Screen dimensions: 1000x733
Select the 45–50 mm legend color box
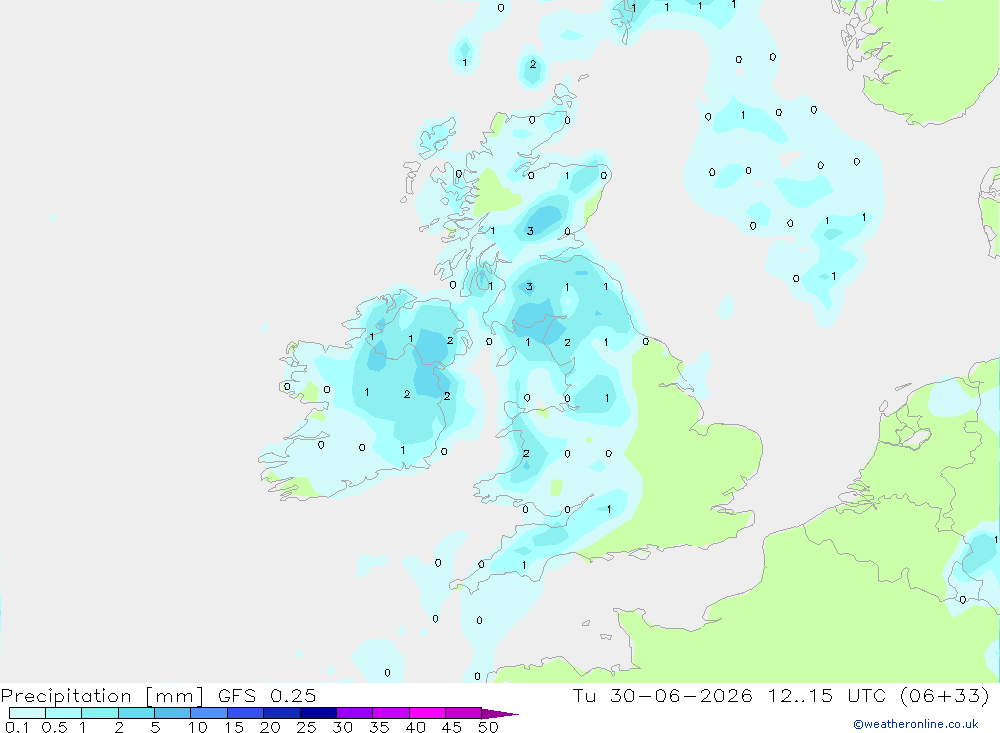464,713
